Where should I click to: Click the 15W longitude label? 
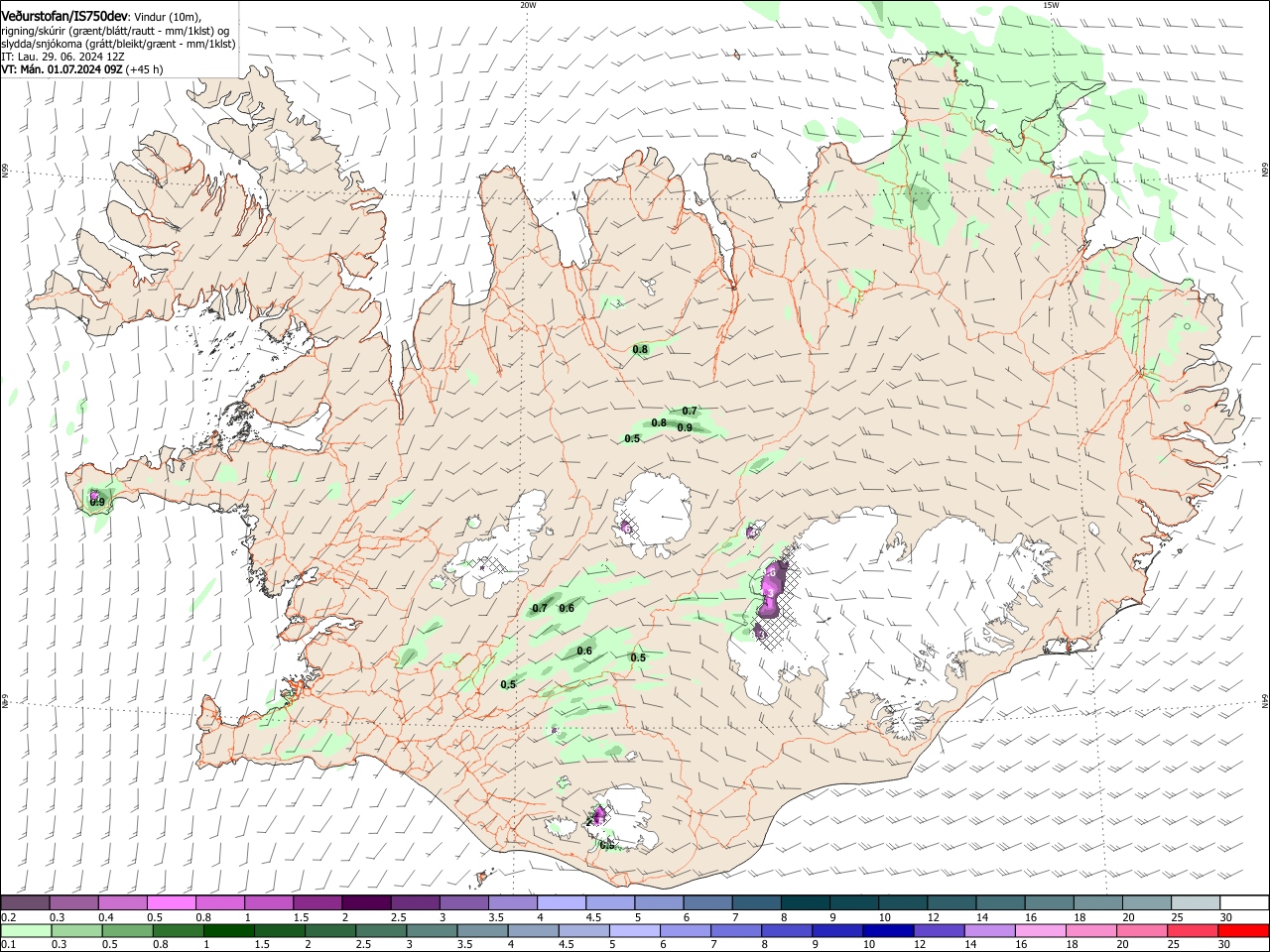(1051, 5)
